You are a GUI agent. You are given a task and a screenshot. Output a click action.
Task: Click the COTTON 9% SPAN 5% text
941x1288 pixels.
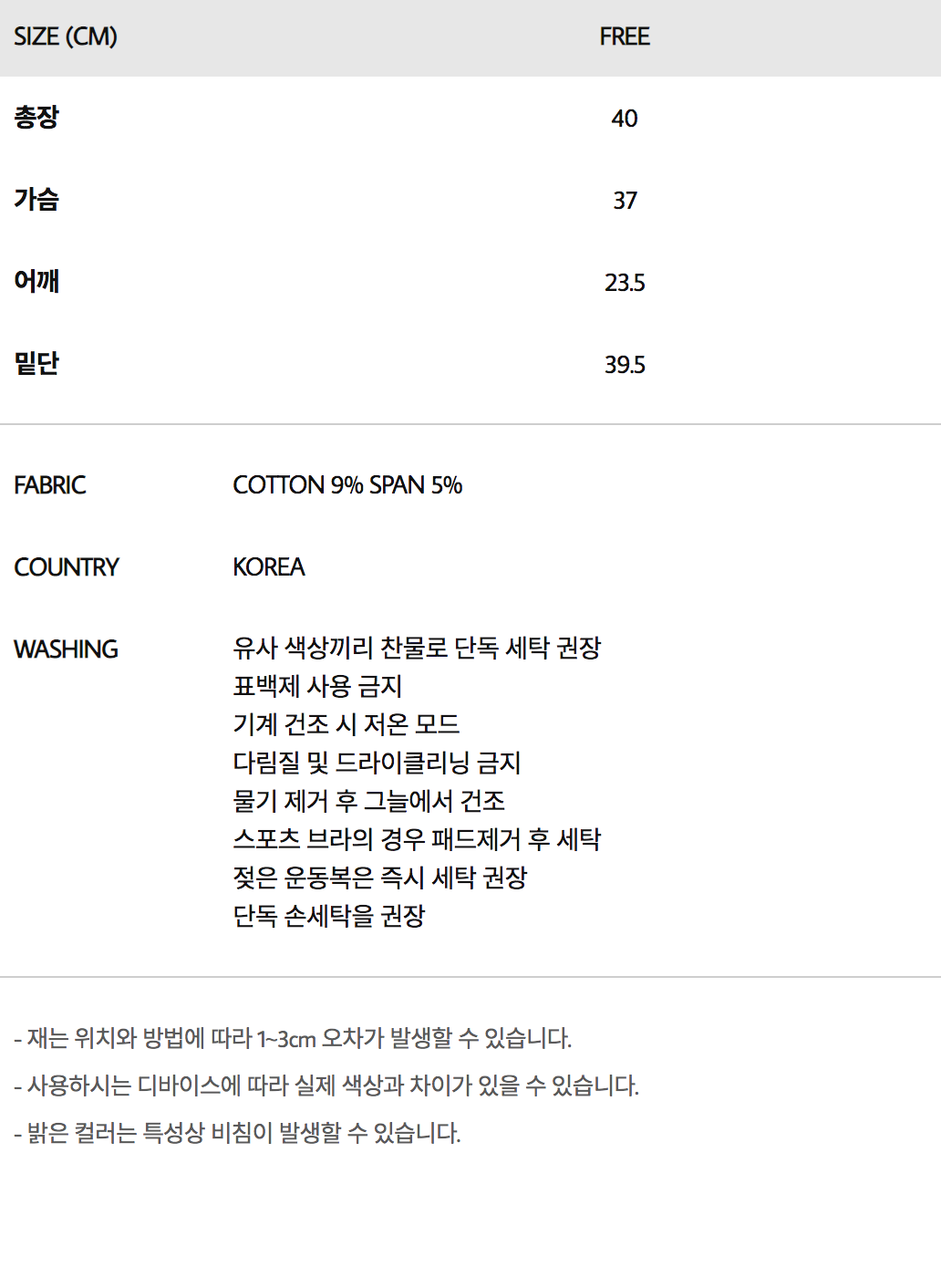[x=347, y=485]
